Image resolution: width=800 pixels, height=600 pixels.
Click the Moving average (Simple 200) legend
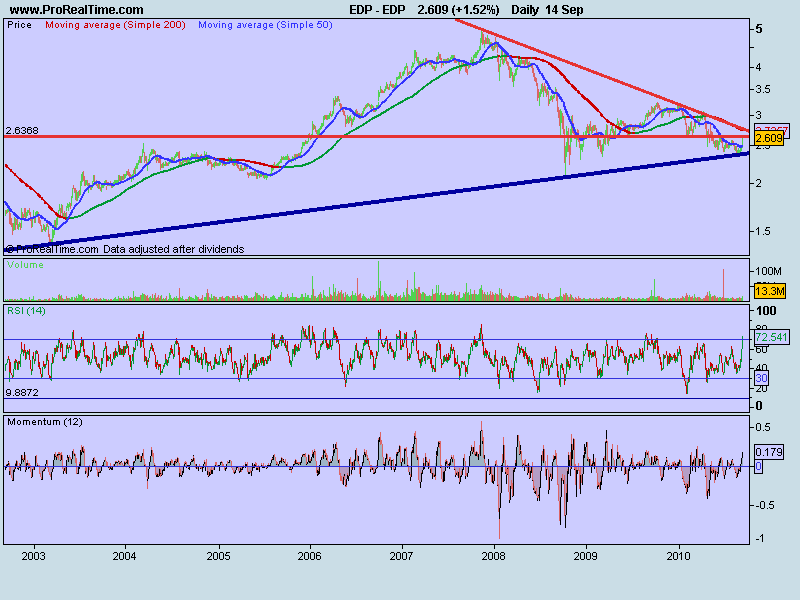[115, 24]
